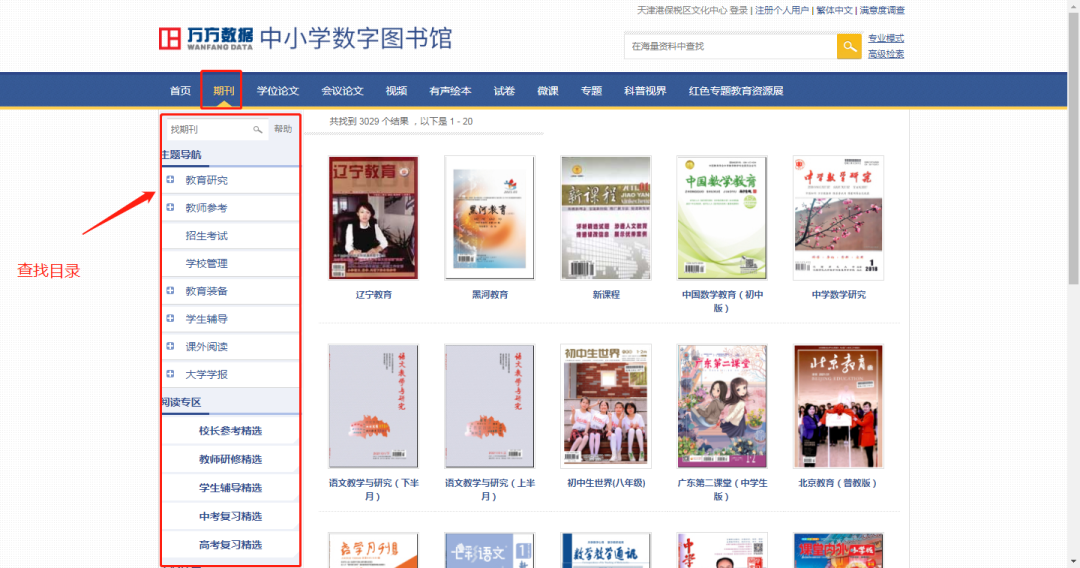The width and height of the screenshot is (1080, 568).
Task: Click 注册个人用户 link
Action: pos(782,10)
